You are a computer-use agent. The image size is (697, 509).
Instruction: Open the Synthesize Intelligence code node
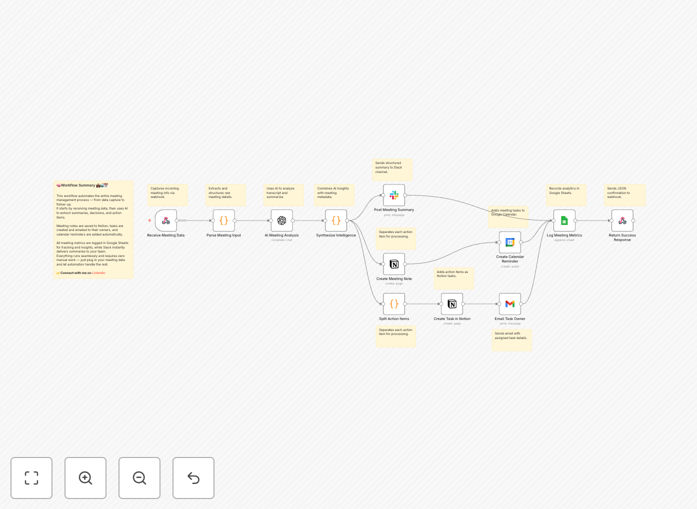tap(336, 220)
